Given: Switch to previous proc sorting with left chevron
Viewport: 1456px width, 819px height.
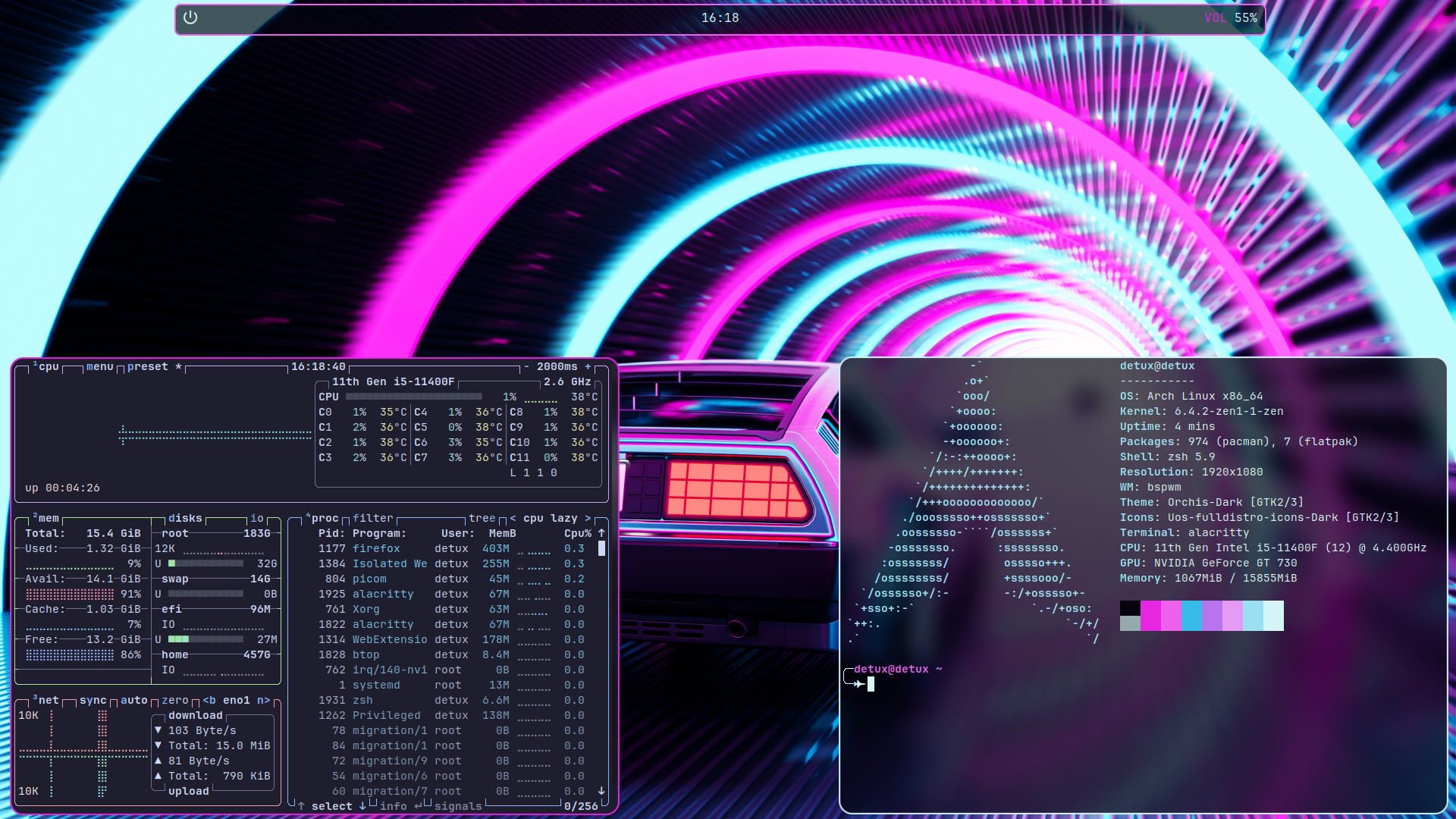Looking at the screenshot, I should [513, 519].
